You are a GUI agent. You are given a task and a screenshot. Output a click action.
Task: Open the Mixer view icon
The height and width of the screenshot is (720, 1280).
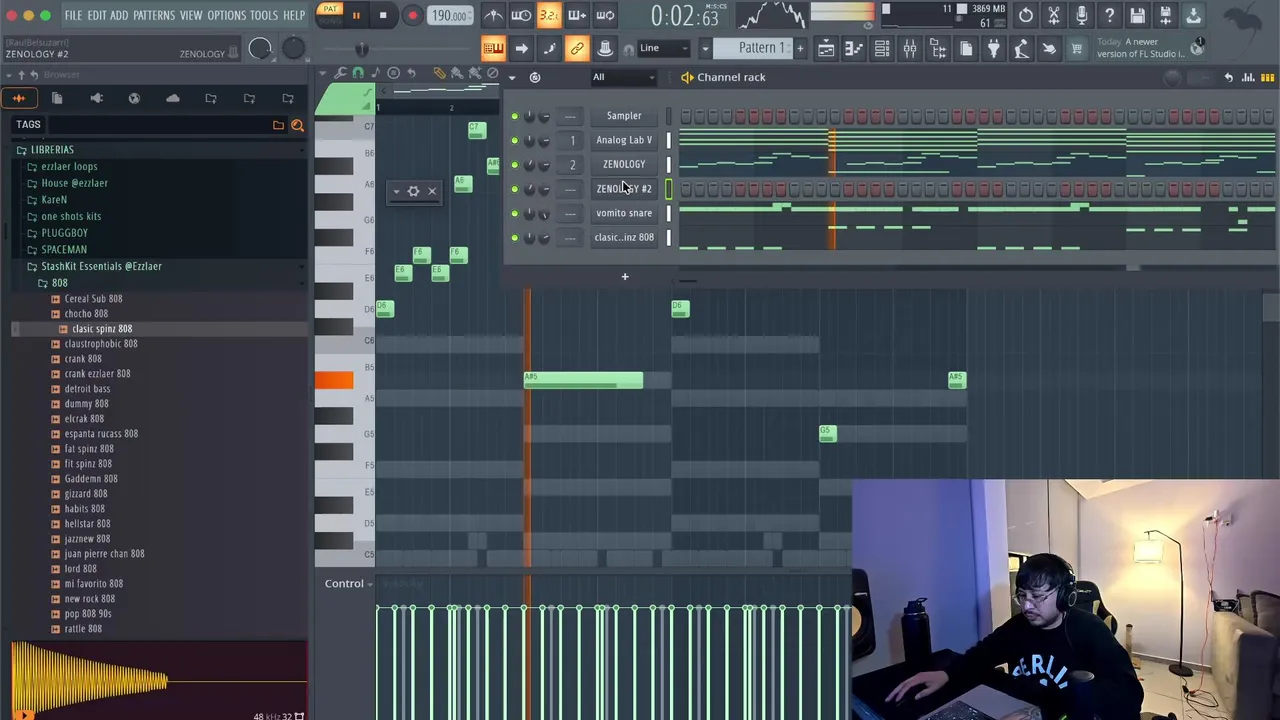pyautogui.click(x=910, y=48)
